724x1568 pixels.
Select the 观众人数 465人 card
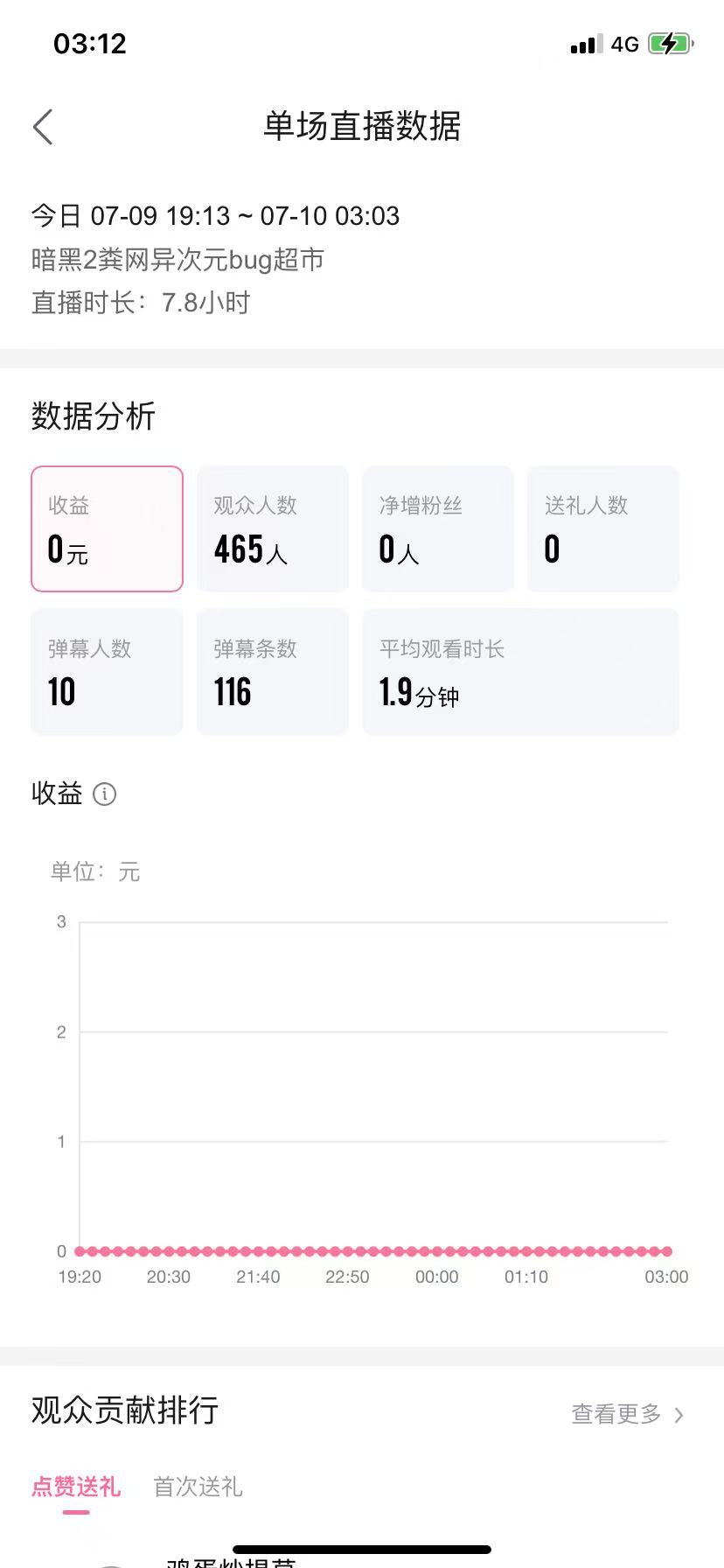273,528
